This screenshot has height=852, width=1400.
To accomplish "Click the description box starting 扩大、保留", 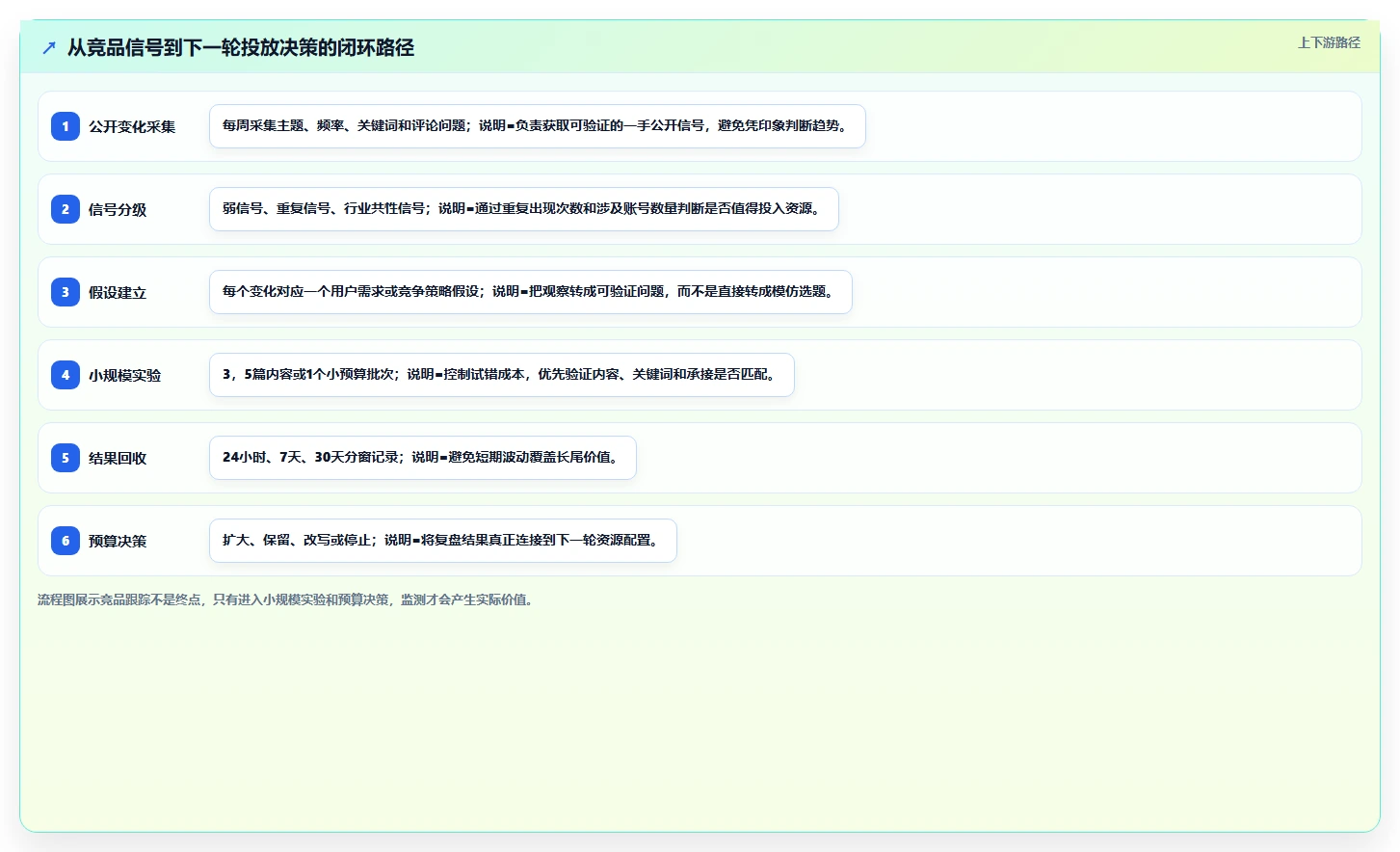I will [443, 541].
